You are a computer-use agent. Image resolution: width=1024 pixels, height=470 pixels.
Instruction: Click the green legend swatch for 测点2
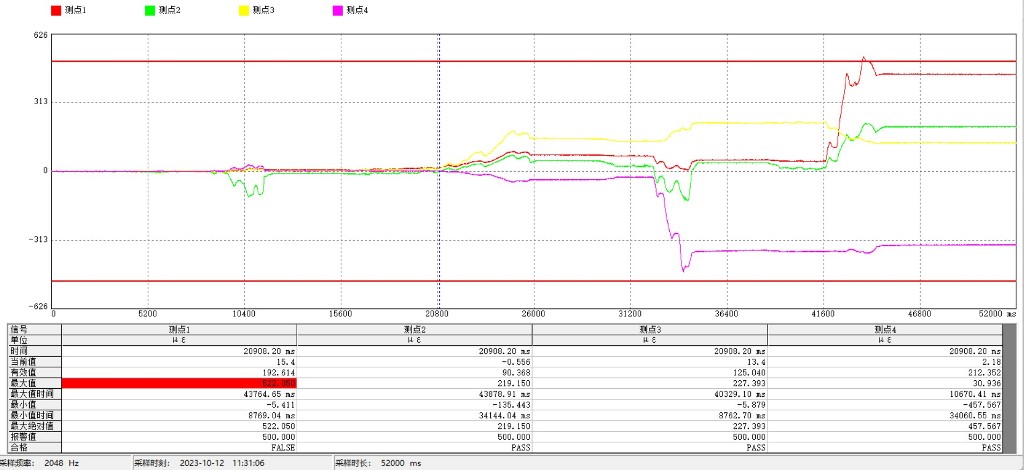point(150,10)
